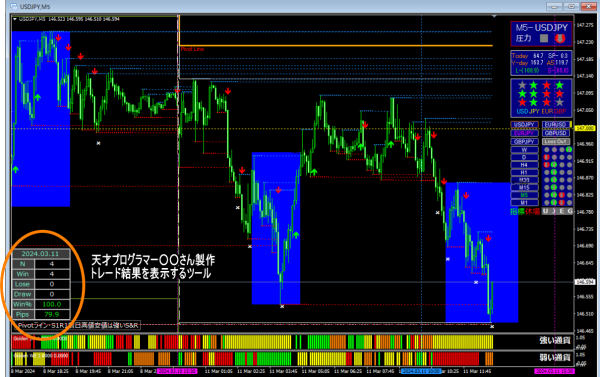Viewport: 600px width, 377px height.
Task: Click the middle-row green star in USD column
Action: [x=522, y=93]
